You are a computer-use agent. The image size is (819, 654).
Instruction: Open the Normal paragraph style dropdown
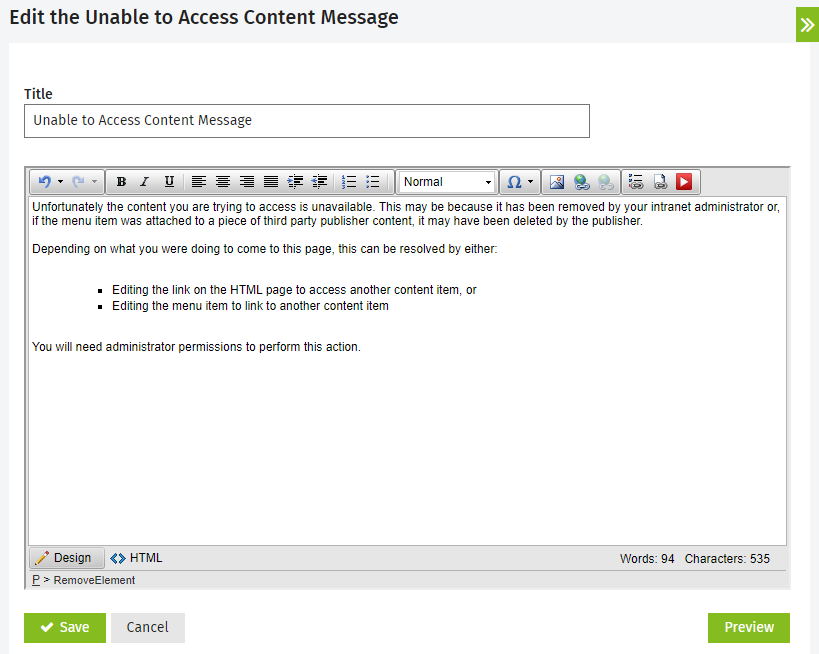tap(447, 182)
